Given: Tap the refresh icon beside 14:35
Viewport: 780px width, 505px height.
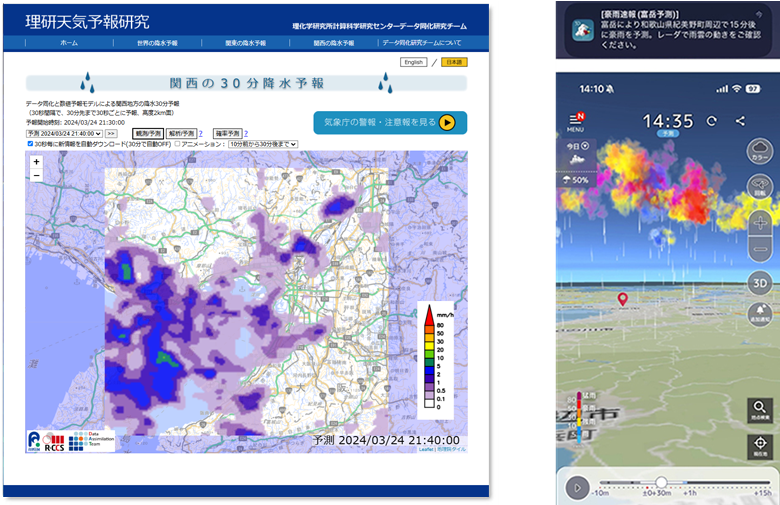Looking at the screenshot, I should click(x=711, y=121).
